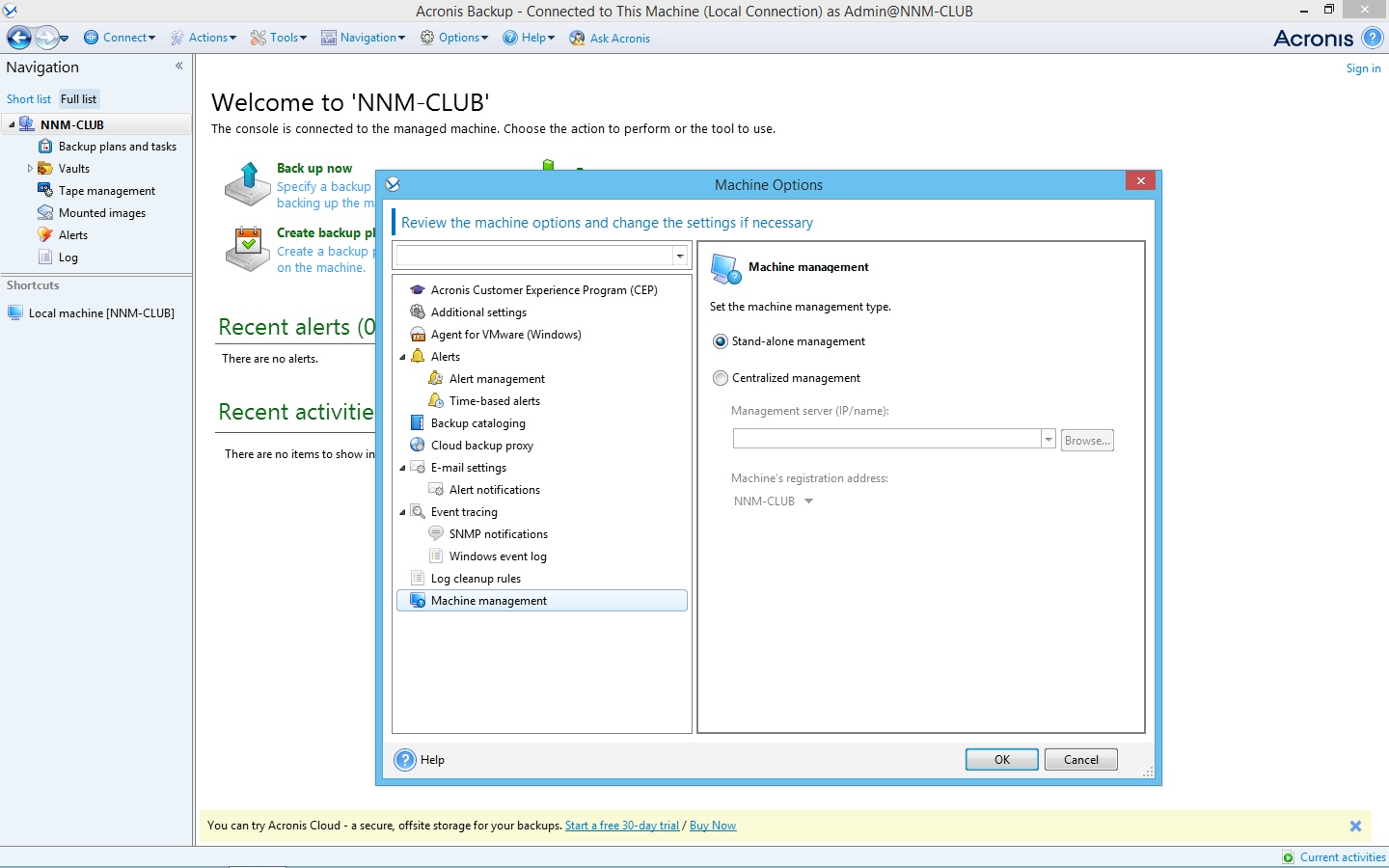
Task: Click the Time-based alerts bell icon
Action: click(x=436, y=401)
